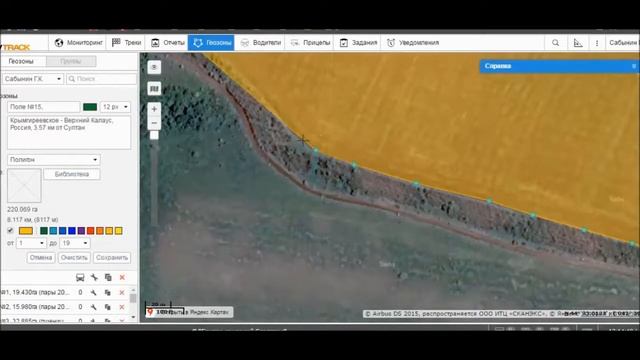
Task: Click the selected yellow fill color swatch
Action: (x=26, y=231)
